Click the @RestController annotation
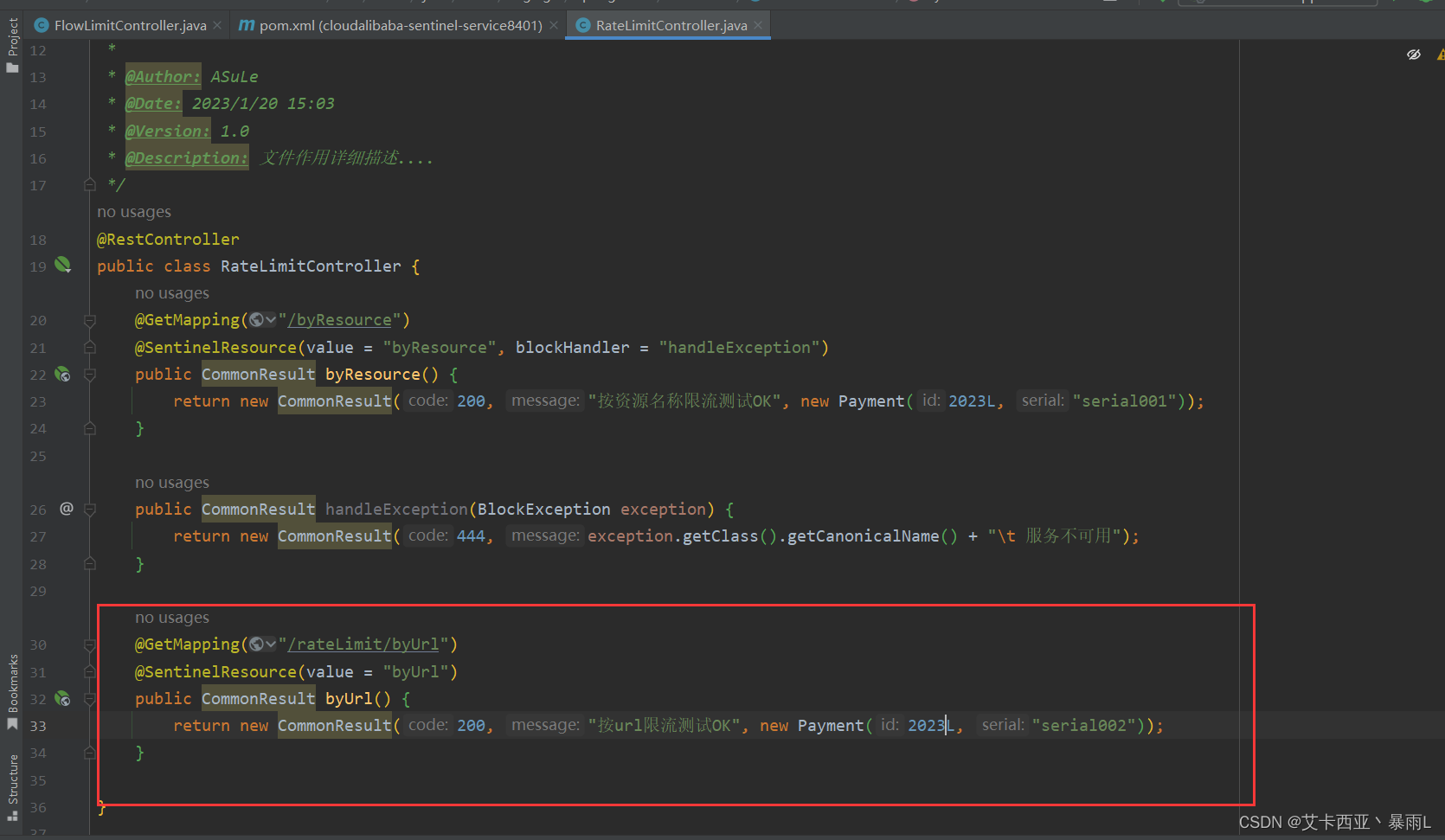The image size is (1445, 840). [168, 239]
